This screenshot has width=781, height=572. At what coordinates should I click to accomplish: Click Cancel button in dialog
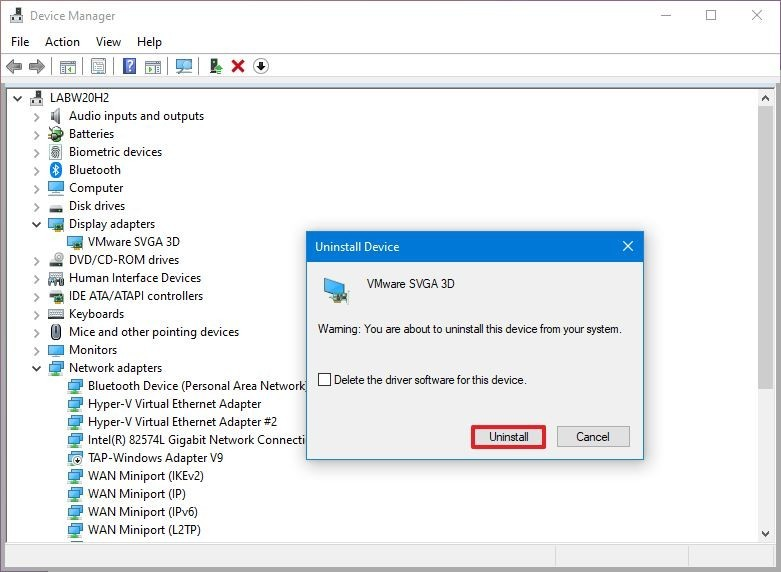[x=593, y=436]
